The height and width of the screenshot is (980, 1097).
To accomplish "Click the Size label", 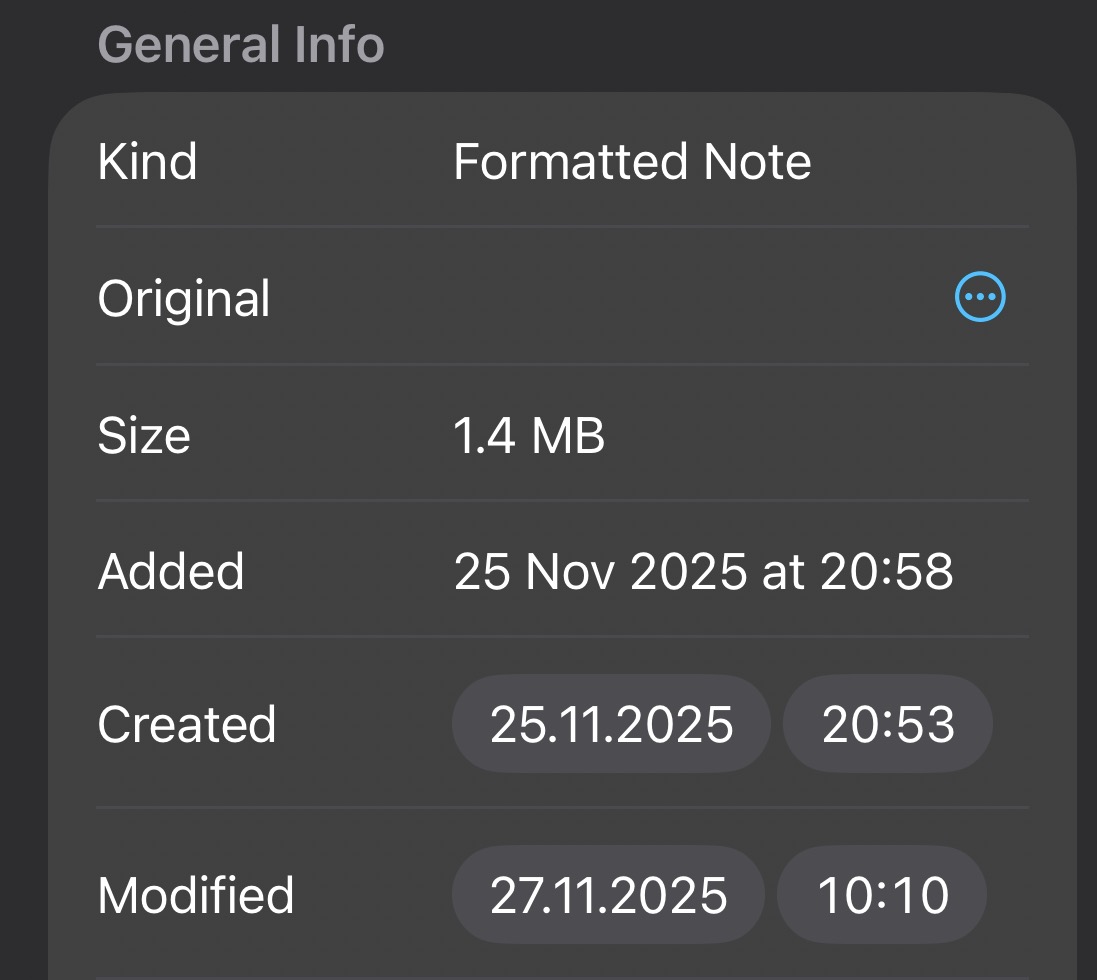I will (144, 435).
